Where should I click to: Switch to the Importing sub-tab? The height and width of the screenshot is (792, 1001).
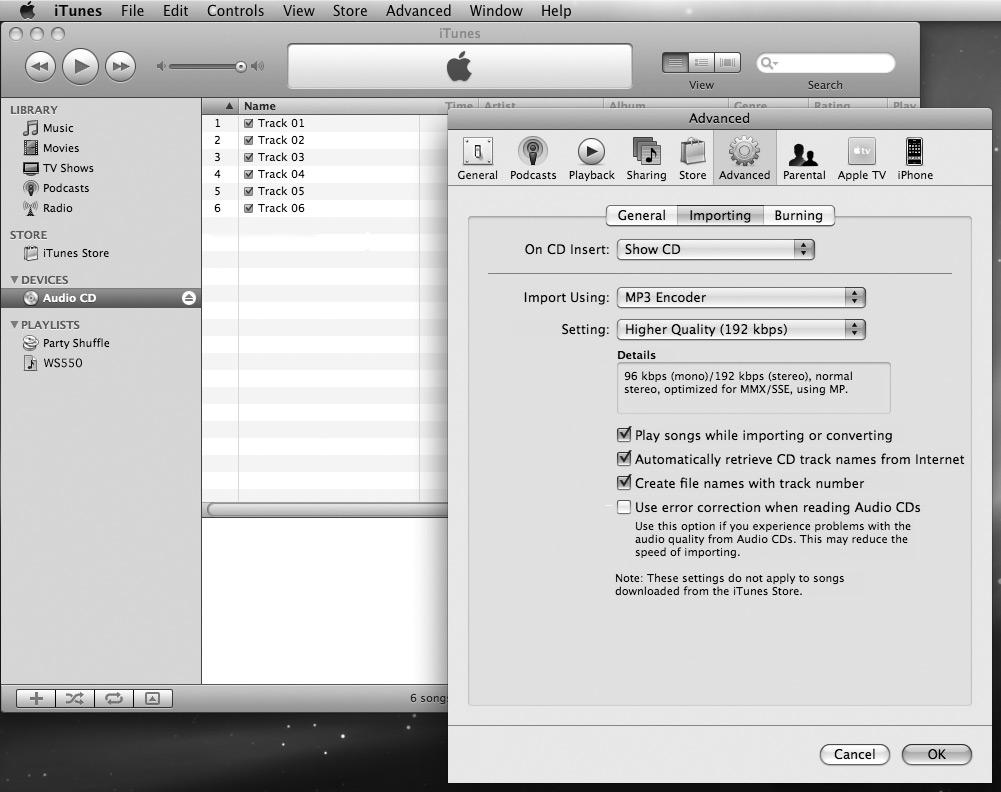click(720, 216)
